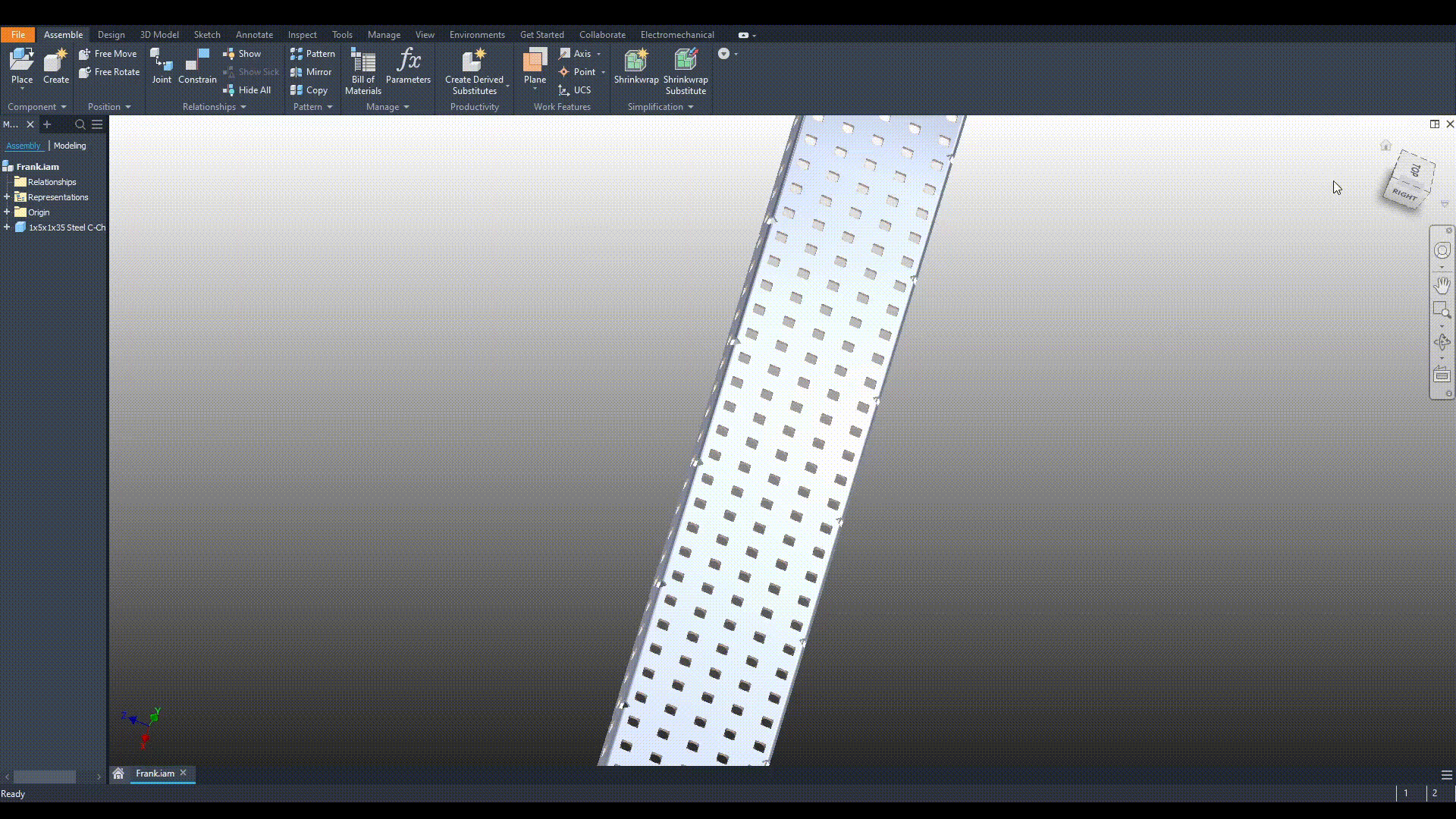Launch Shrinkwrap Substitute

click(x=686, y=71)
